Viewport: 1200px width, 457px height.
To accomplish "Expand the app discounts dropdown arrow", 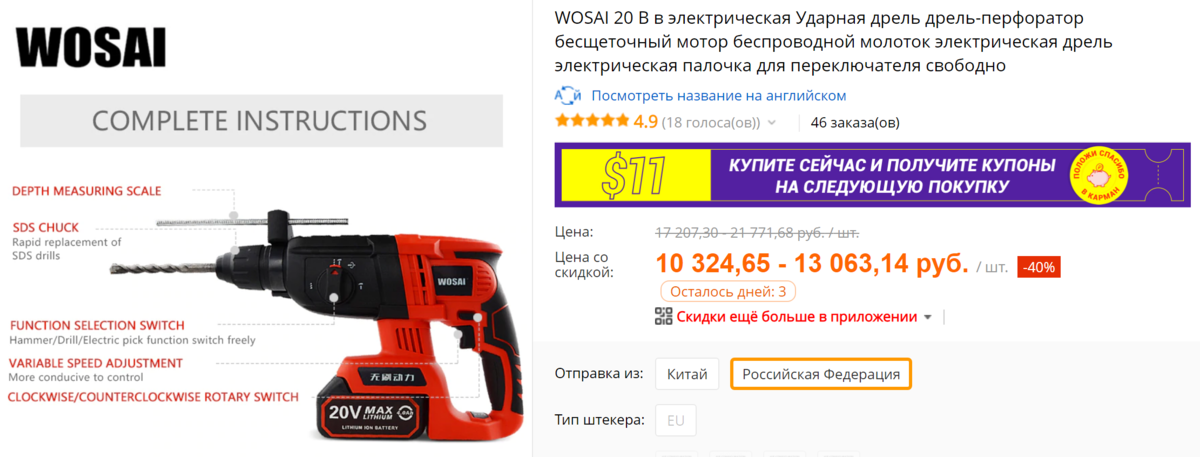I will click(927, 318).
